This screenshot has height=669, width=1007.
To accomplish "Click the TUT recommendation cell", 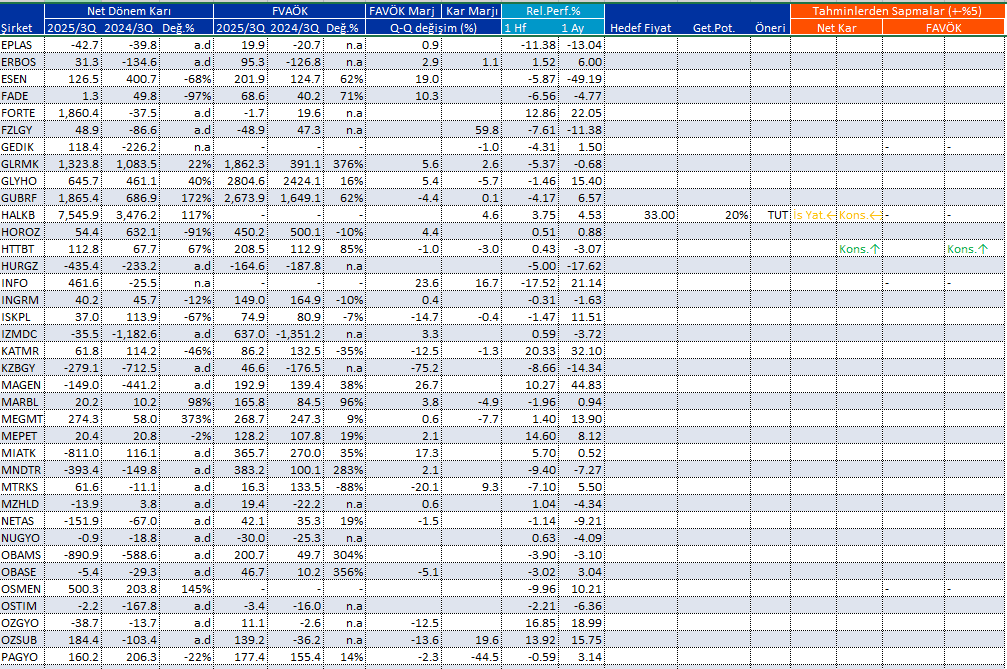I will coord(777,215).
